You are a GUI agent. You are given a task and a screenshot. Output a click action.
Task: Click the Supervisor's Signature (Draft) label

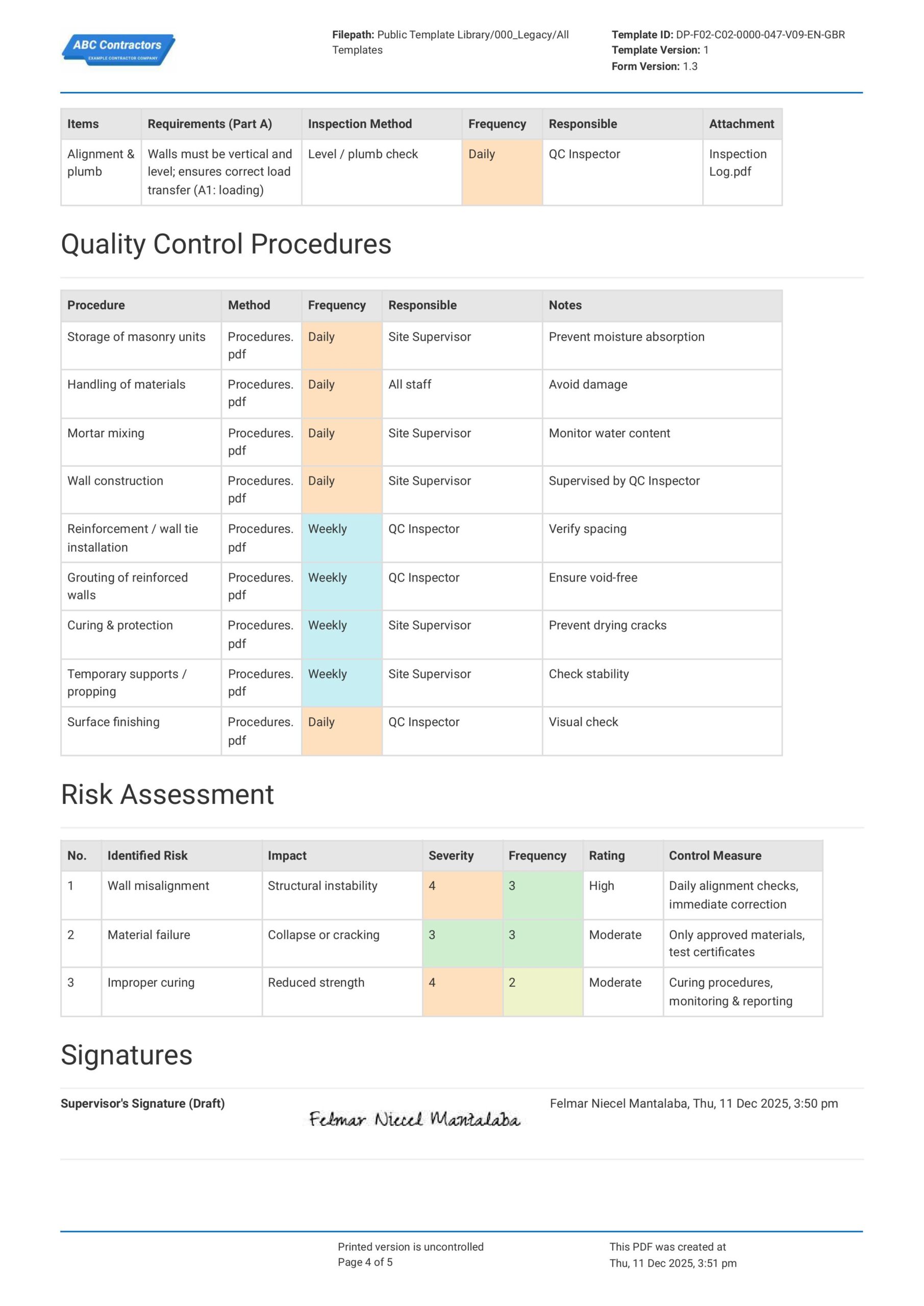pos(142,1103)
